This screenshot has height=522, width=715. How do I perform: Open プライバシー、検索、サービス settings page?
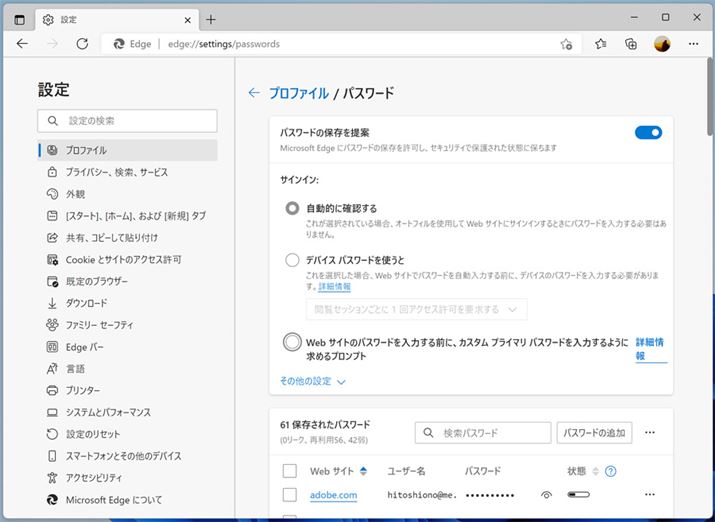(x=117, y=172)
